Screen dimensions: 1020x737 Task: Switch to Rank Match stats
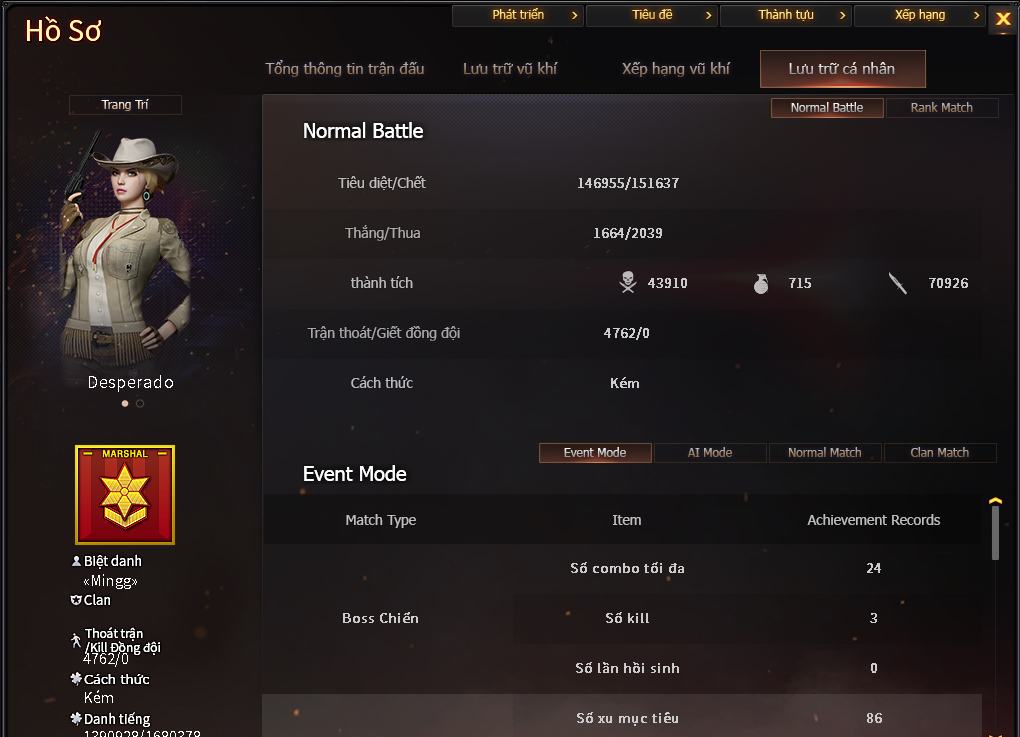[x=941, y=107]
